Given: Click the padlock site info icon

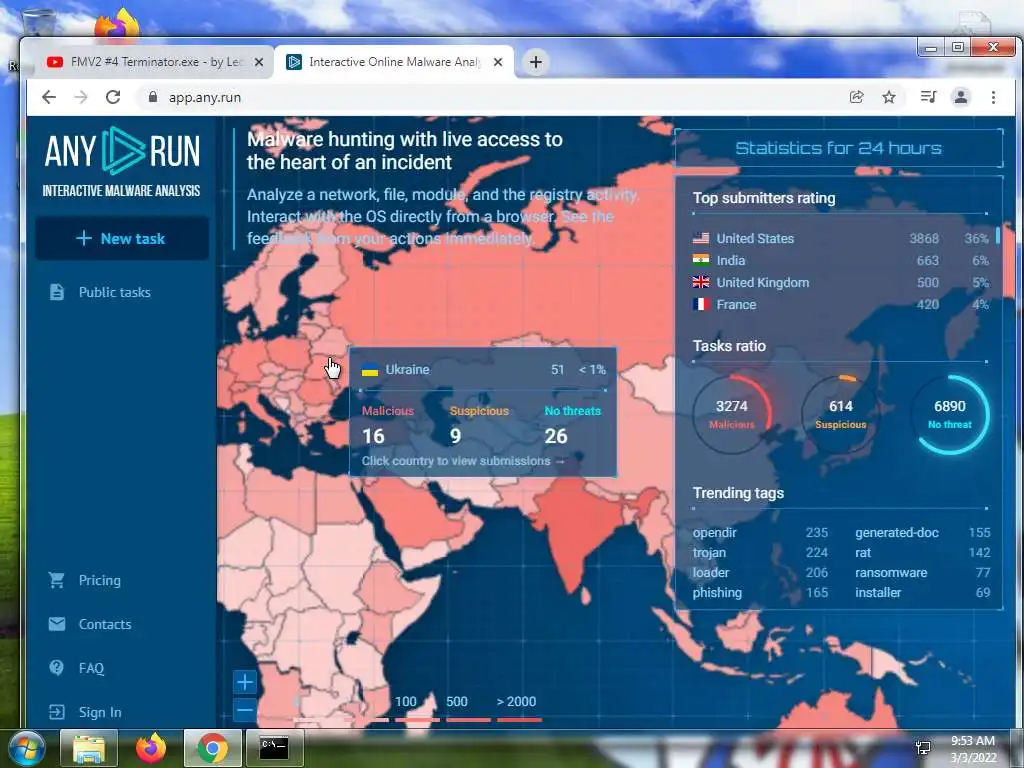Looking at the screenshot, I should point(153,97).
